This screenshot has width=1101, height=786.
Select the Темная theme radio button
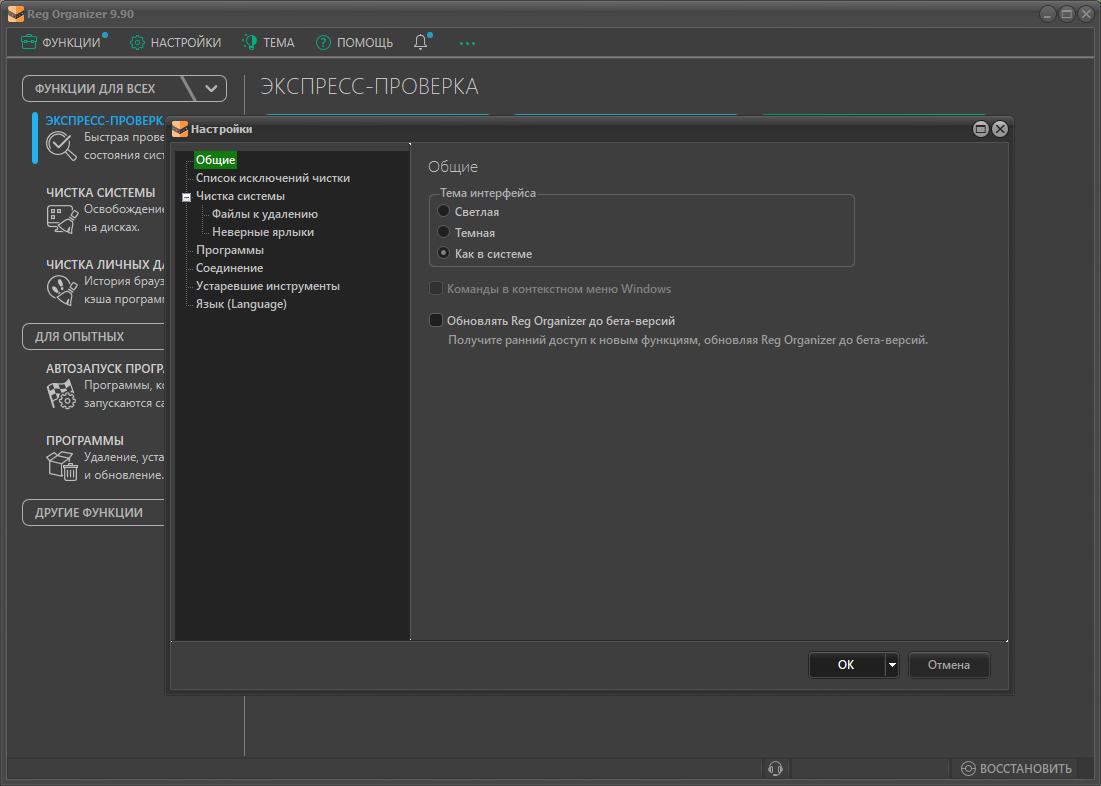(444, 233)
